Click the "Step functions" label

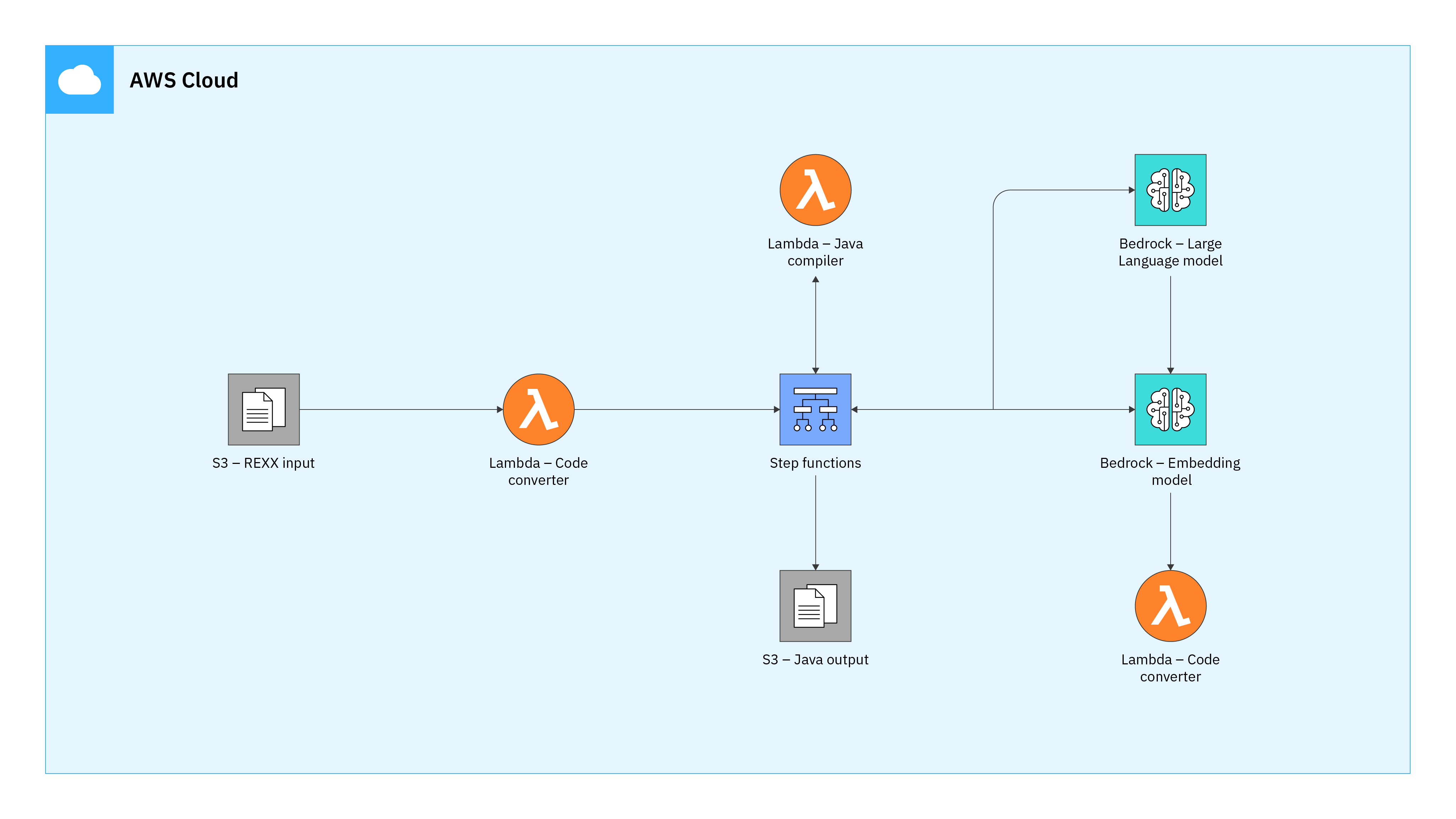pyautogui.click(x=815, y=463)
